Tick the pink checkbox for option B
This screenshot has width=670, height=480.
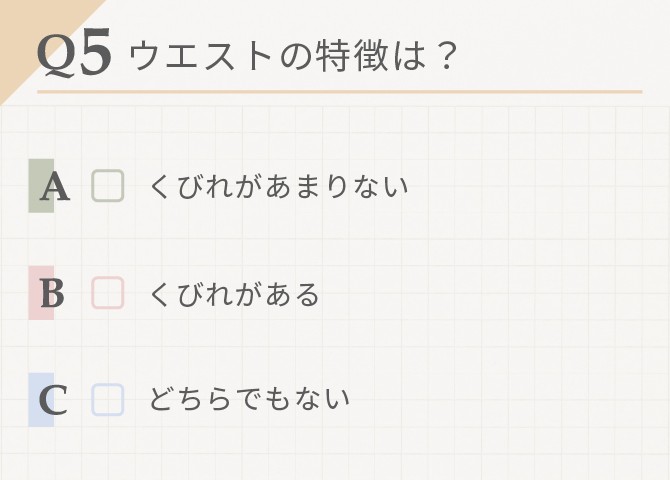[x=108, y=293]
